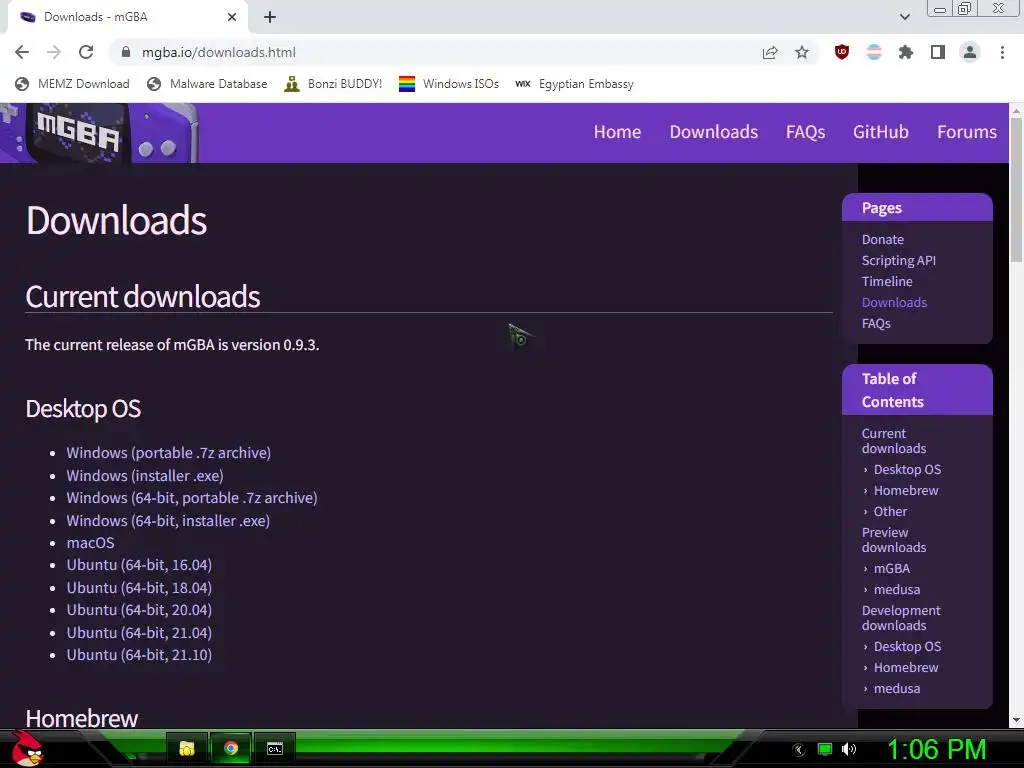Select the Downloads - mGBA tab

128,17
